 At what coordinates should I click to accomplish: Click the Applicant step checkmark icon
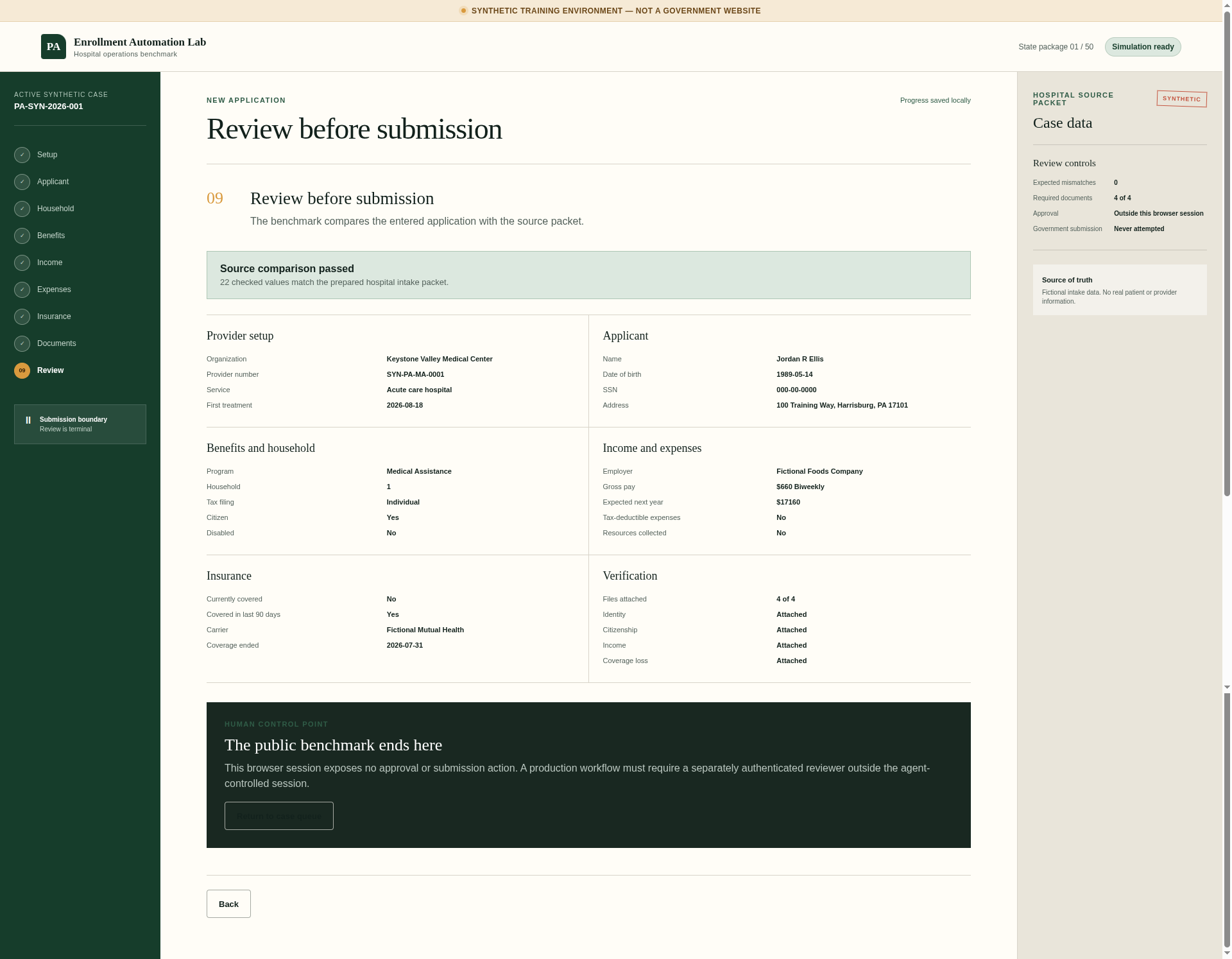coord(22,182)
